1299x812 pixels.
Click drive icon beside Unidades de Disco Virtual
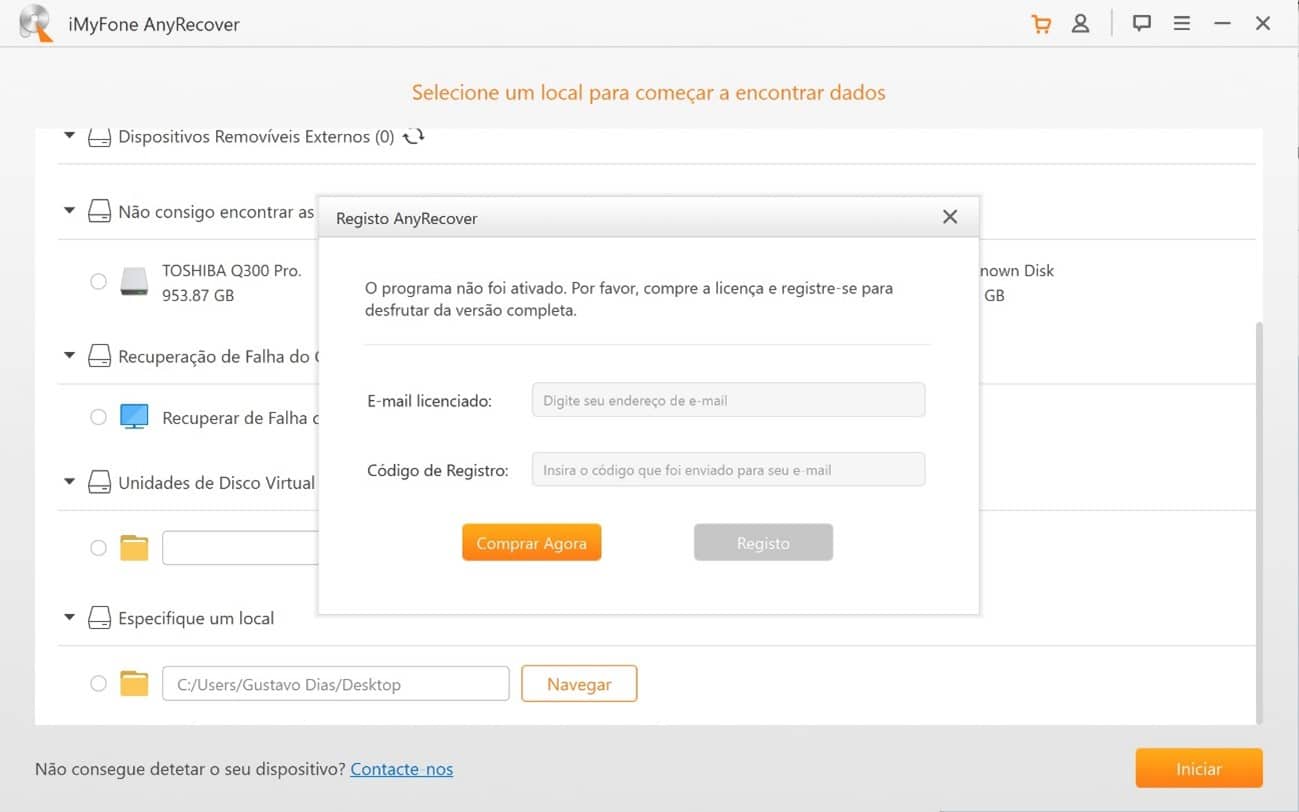point(99,483)
